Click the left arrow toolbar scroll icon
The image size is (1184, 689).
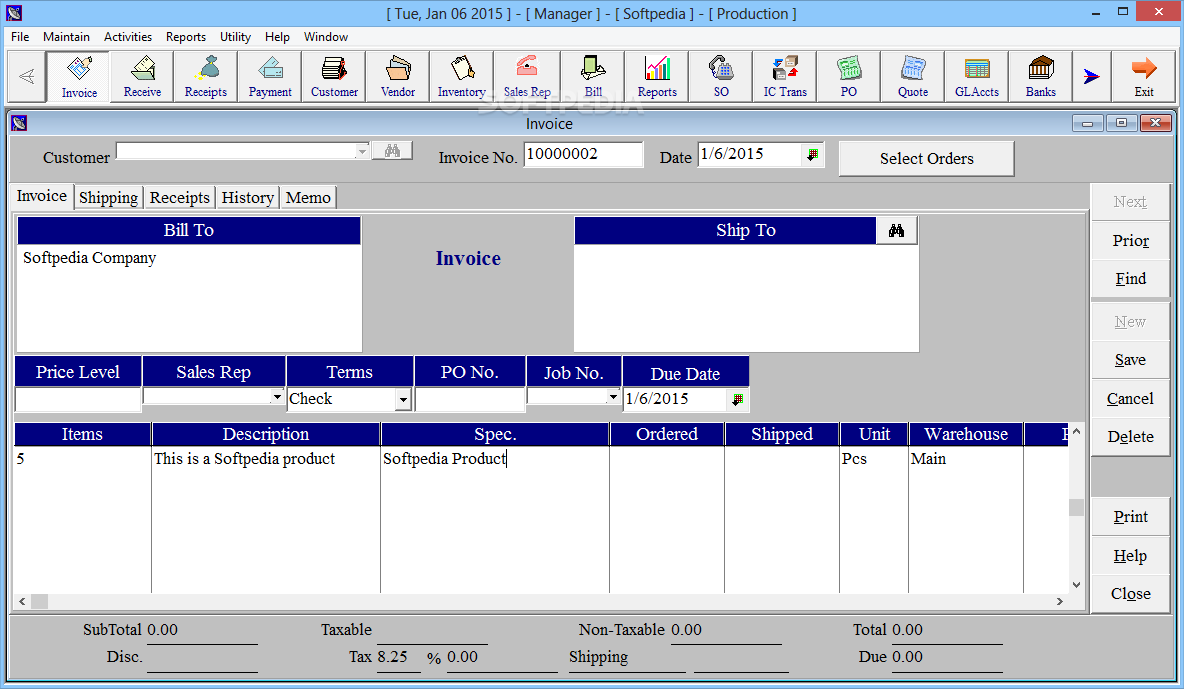26,76
